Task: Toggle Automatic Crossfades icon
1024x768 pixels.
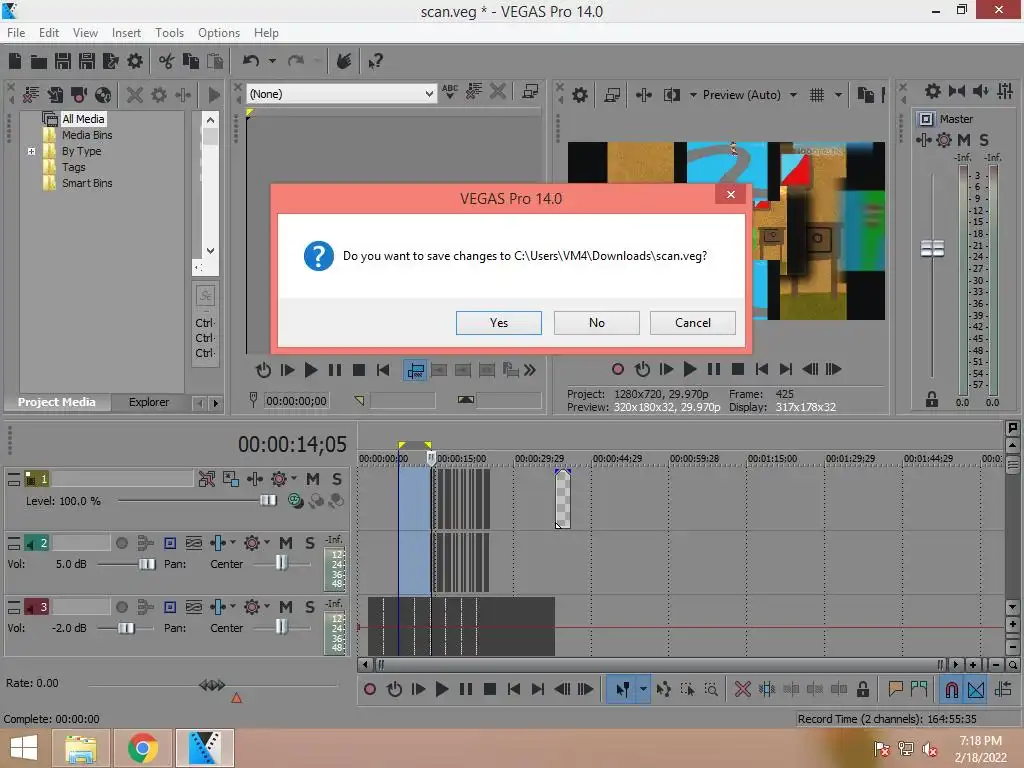Action: 976,689
